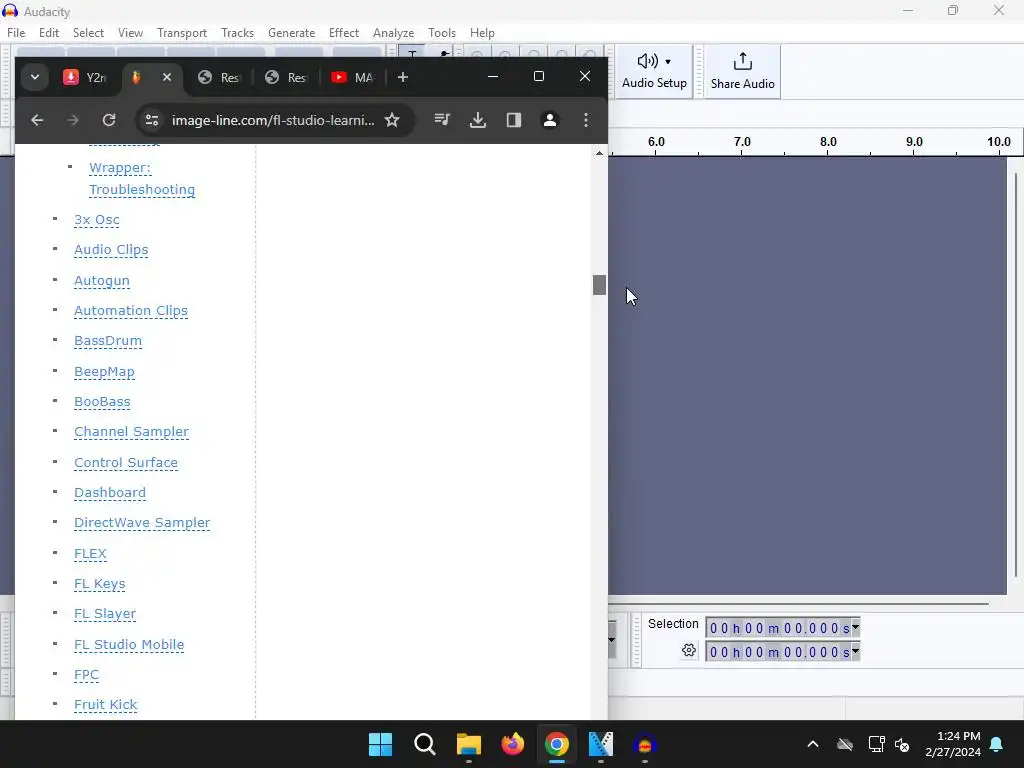The width and height of the screenshot is (1024, 768).
Task: Open selection start time format dropdown
Action: coord(855,627)
